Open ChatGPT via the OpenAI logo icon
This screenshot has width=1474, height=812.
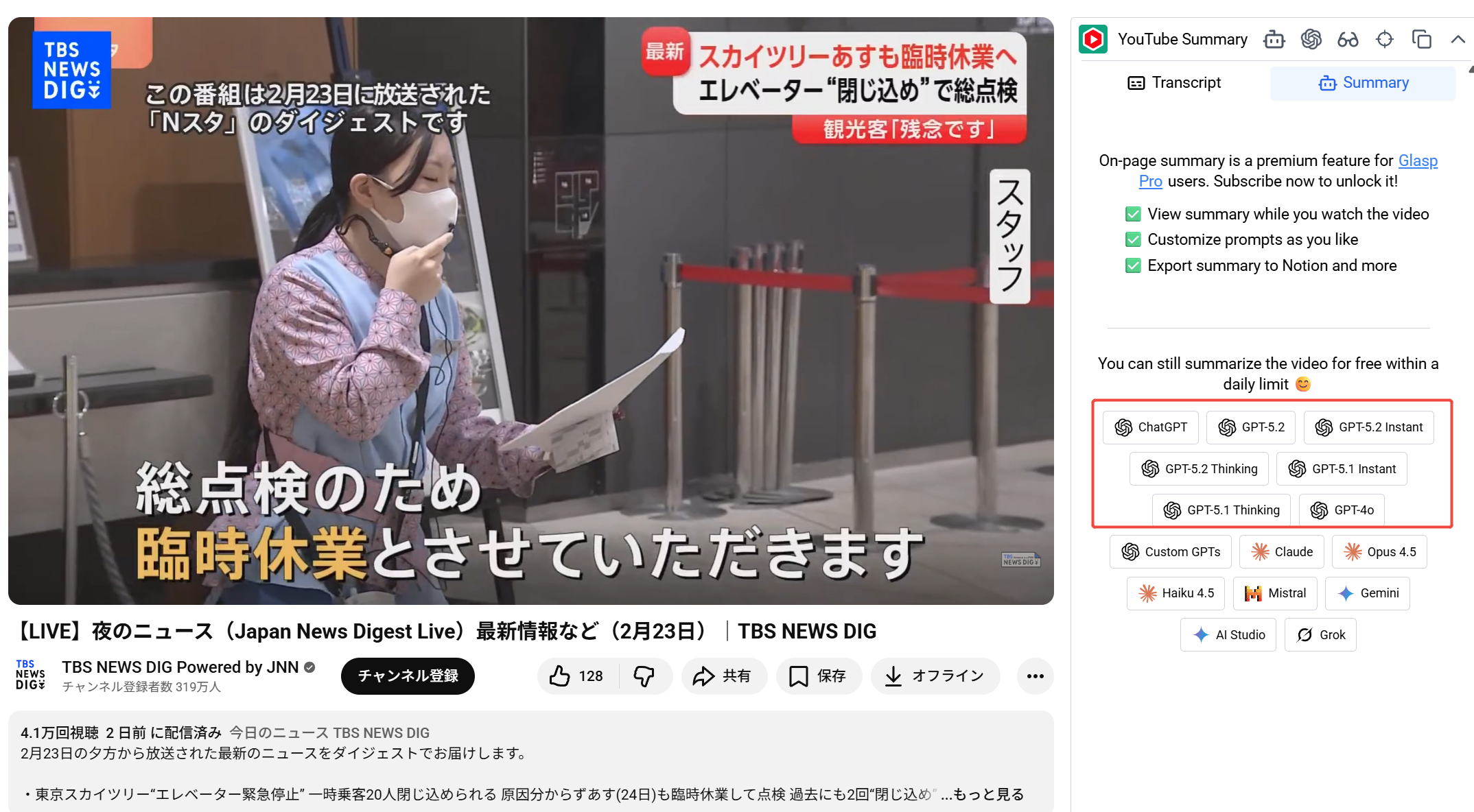[x=1311, y=40]
